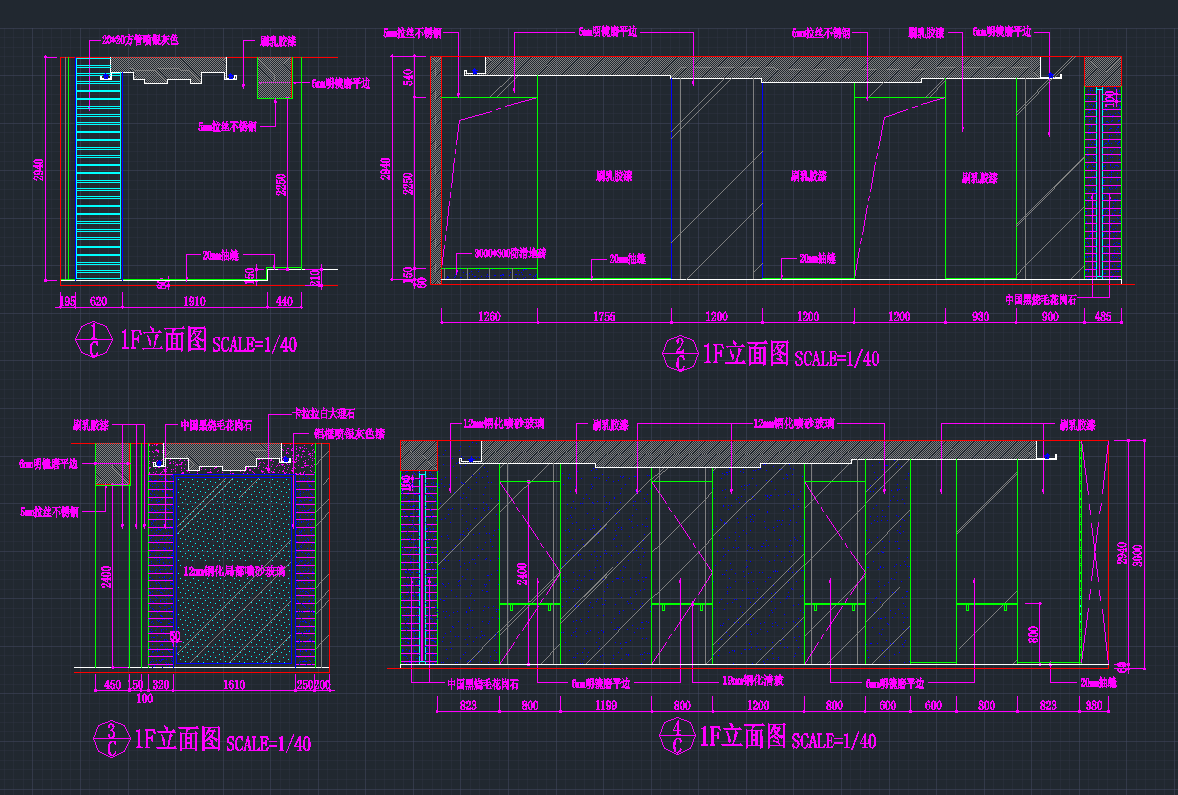The width and height of the screenshot is (1178, 795).
Task: Select the 2/C section marker symbol
Action: (679, 354)
